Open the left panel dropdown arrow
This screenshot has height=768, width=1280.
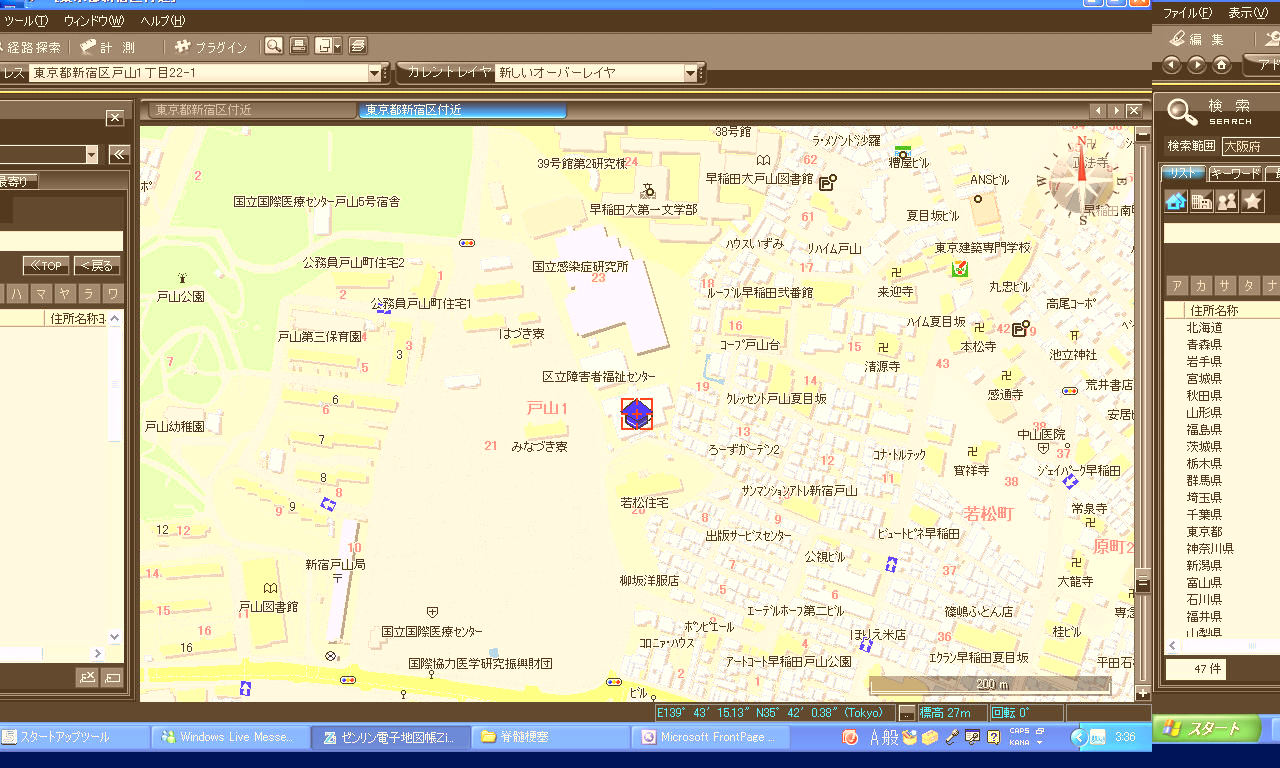click(92, 154)
